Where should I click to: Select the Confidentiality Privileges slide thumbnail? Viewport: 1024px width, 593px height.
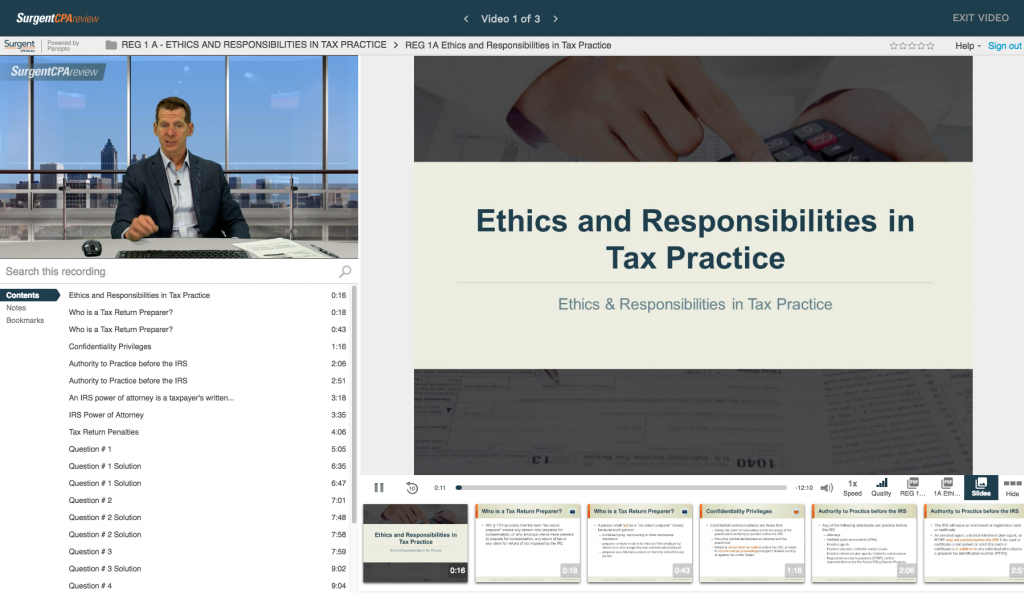click(752, 543)
